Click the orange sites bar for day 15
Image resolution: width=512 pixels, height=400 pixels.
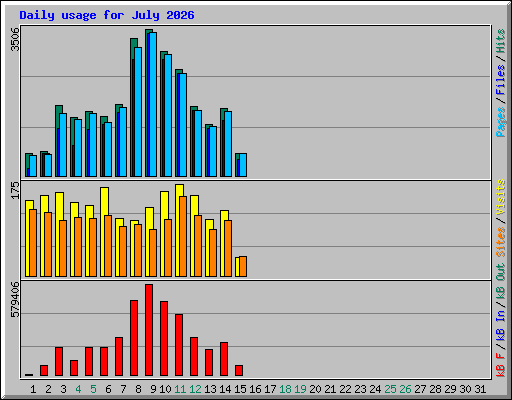coord(243,266)
